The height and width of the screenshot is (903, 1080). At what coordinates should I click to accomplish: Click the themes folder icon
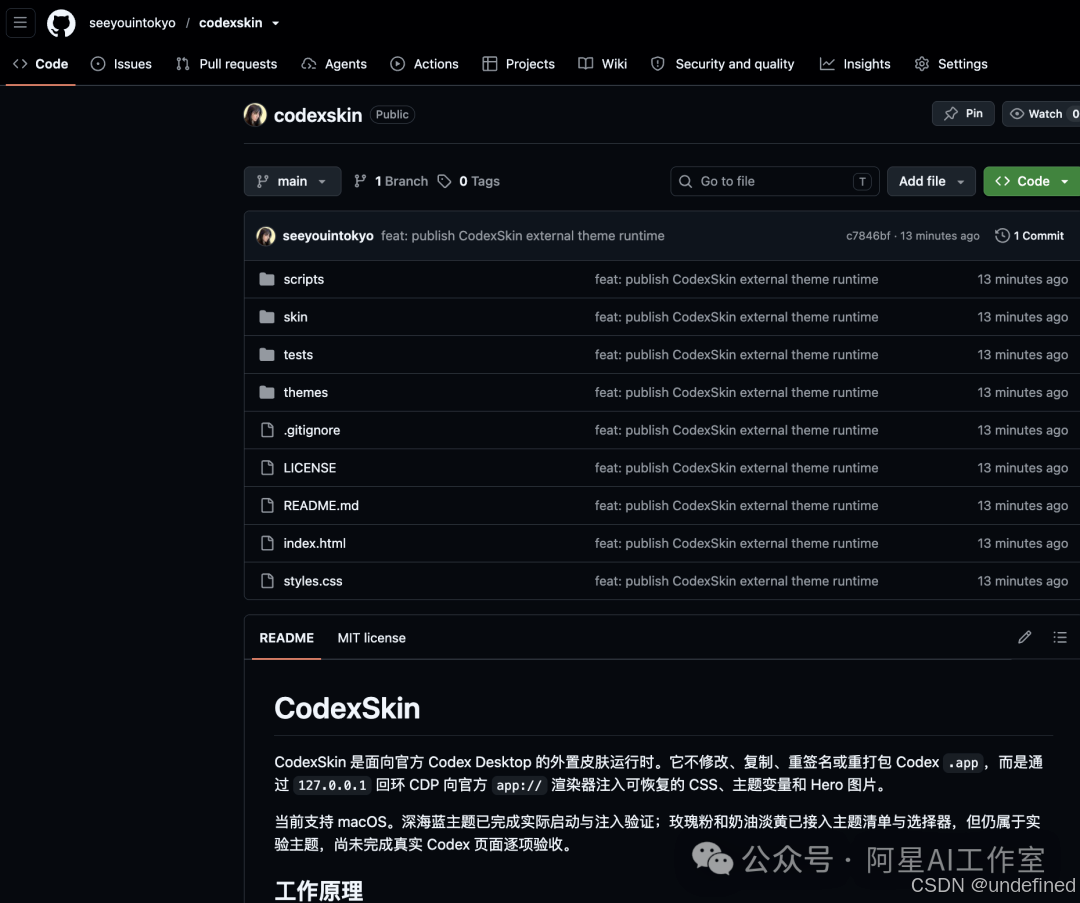(x=267, y=393)
